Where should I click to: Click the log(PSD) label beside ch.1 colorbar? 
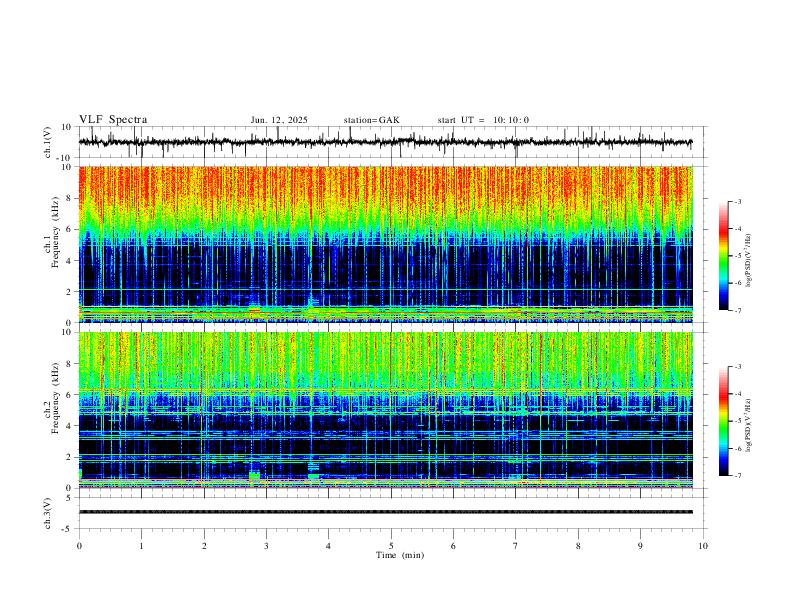pos(749,261)
